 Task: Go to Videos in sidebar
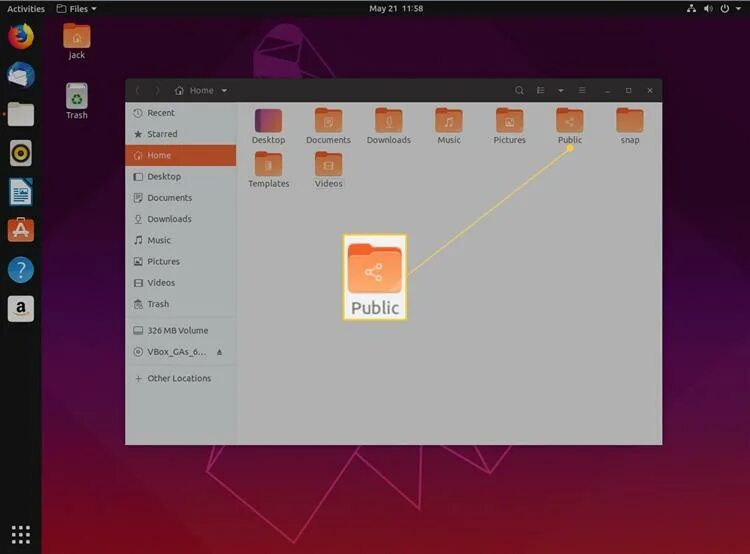(x=181, y=283)
